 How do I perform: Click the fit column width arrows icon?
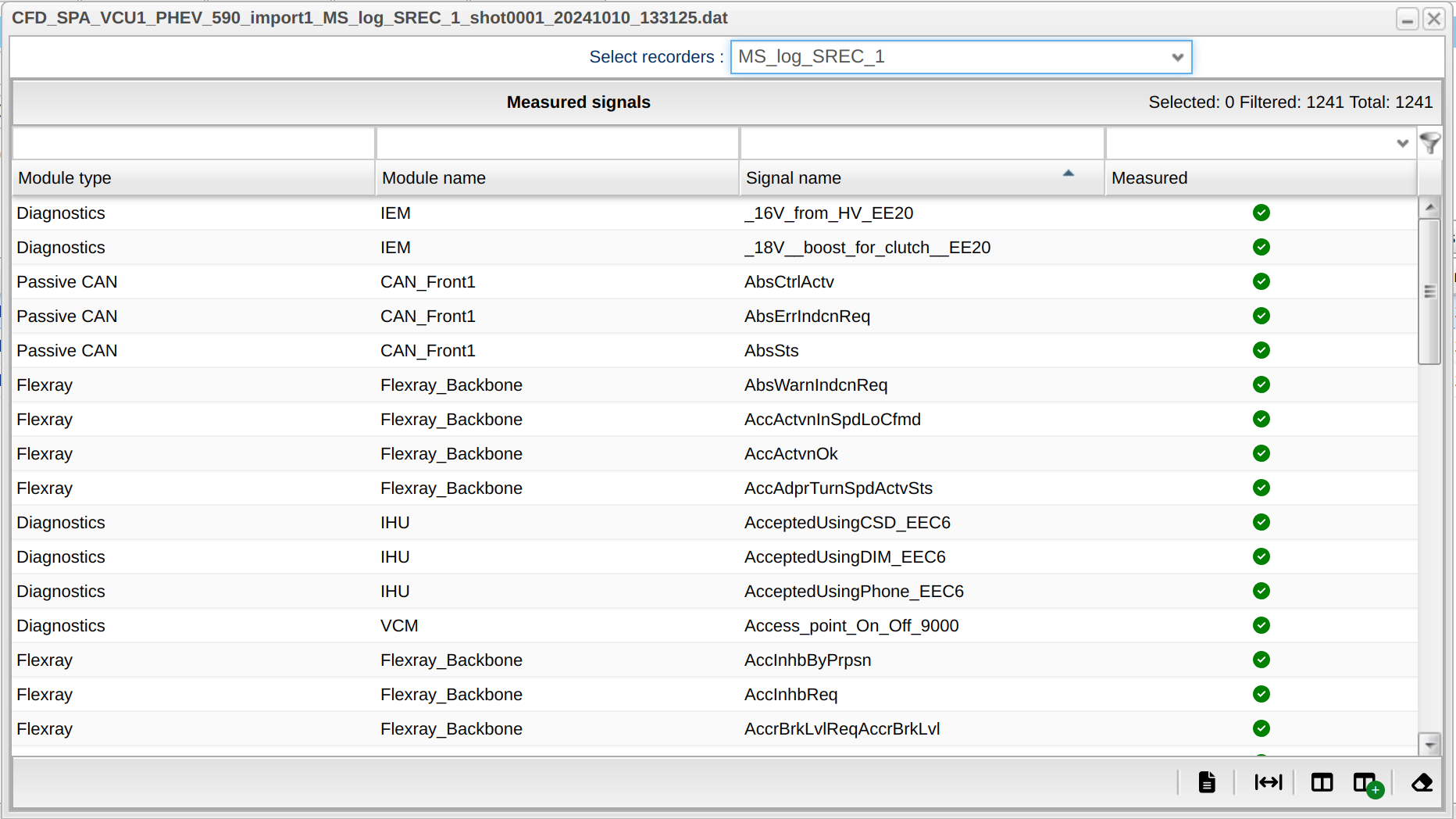(x=1268, y=782)
